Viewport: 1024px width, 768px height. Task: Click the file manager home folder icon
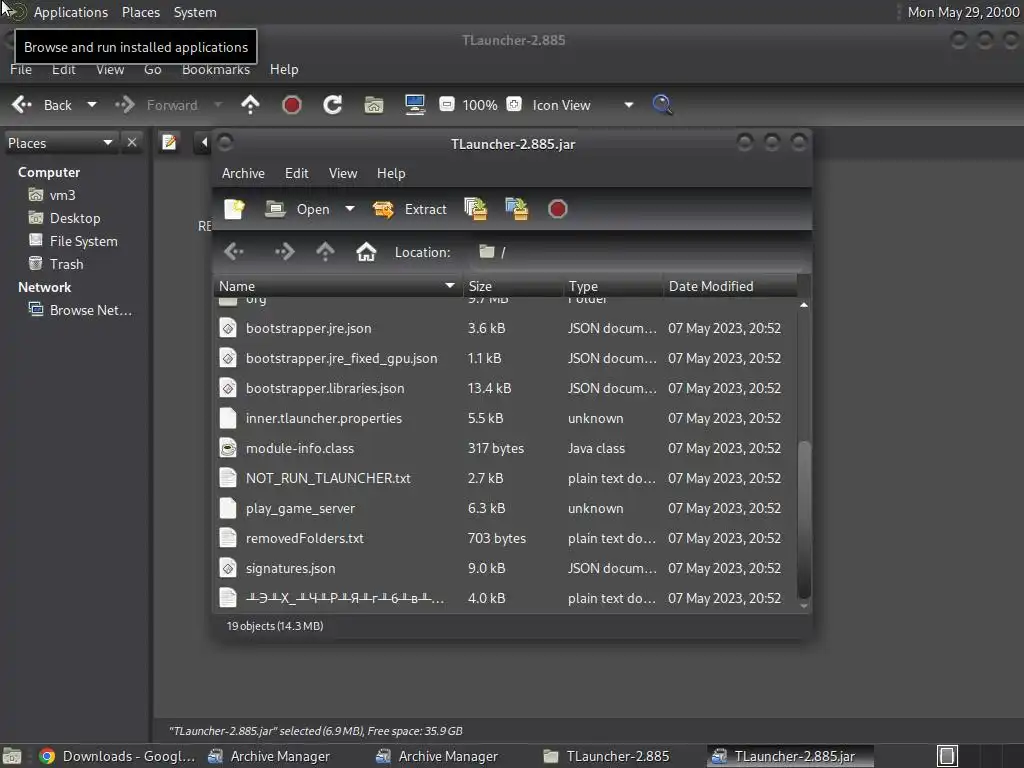[374, 104]
